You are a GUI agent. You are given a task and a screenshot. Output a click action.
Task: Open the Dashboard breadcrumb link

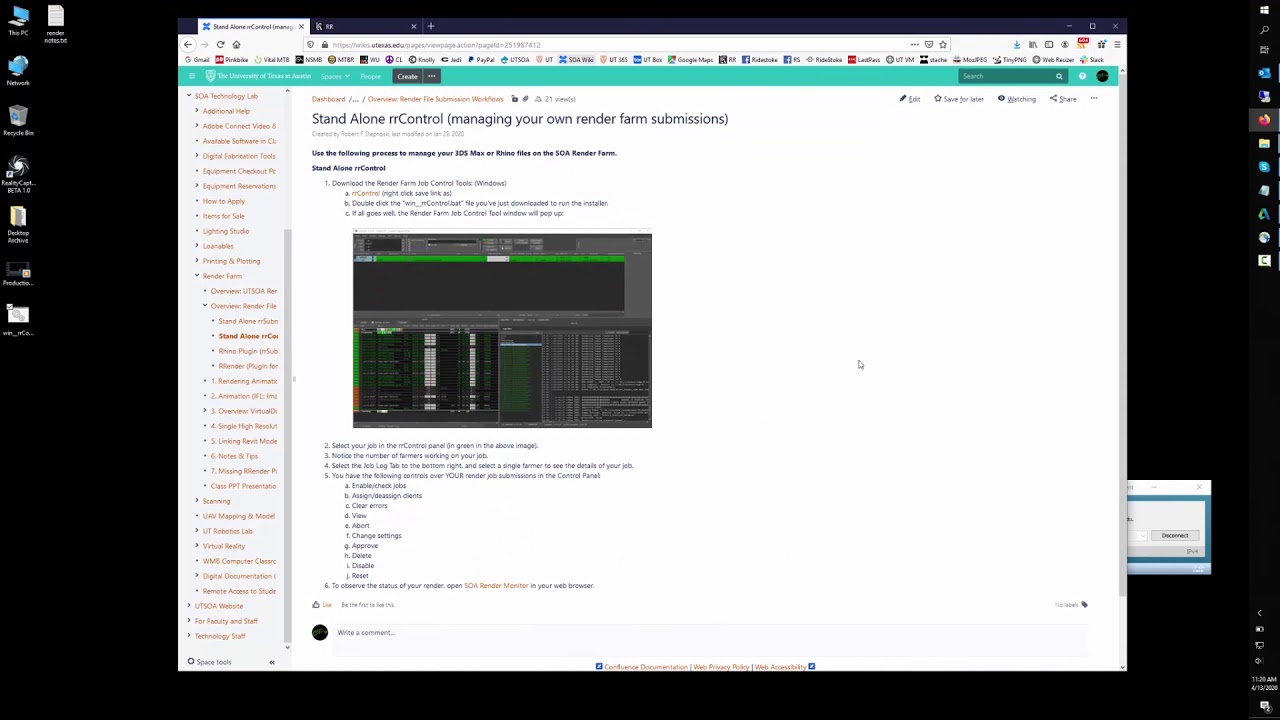pyautogui.click(x=328, y=99)
